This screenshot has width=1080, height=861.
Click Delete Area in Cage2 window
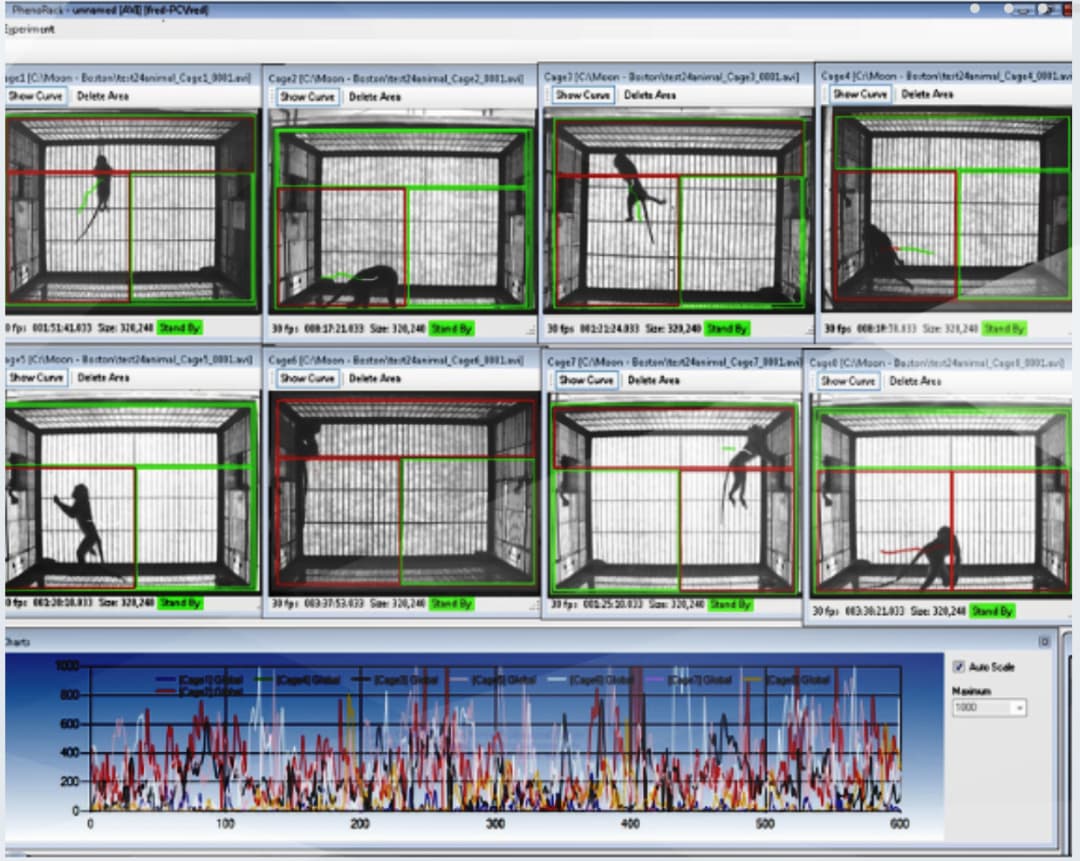[x=377, y=97]
